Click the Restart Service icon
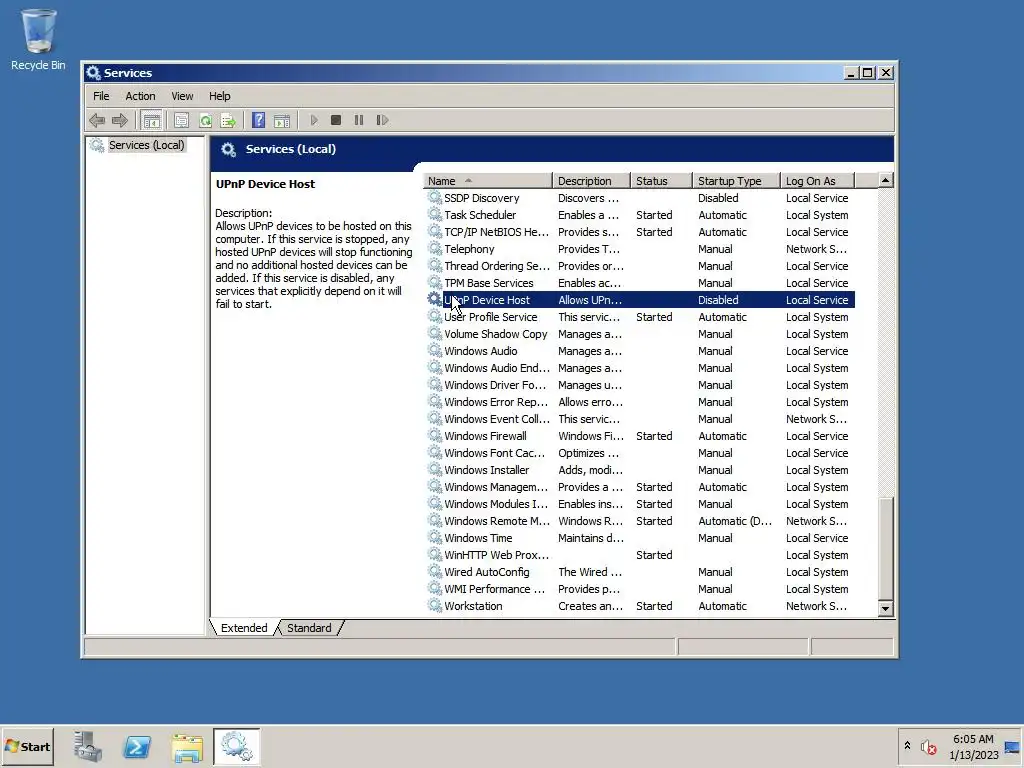This screenshot has width=1024, height=768. [x=382, y=120]
